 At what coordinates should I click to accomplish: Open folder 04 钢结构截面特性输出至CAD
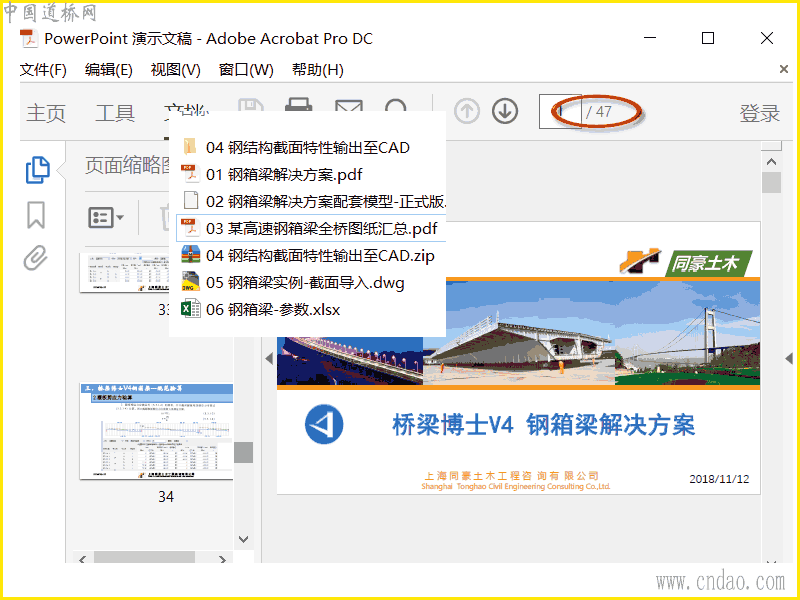pyautogui.click(x=308, y=147)
